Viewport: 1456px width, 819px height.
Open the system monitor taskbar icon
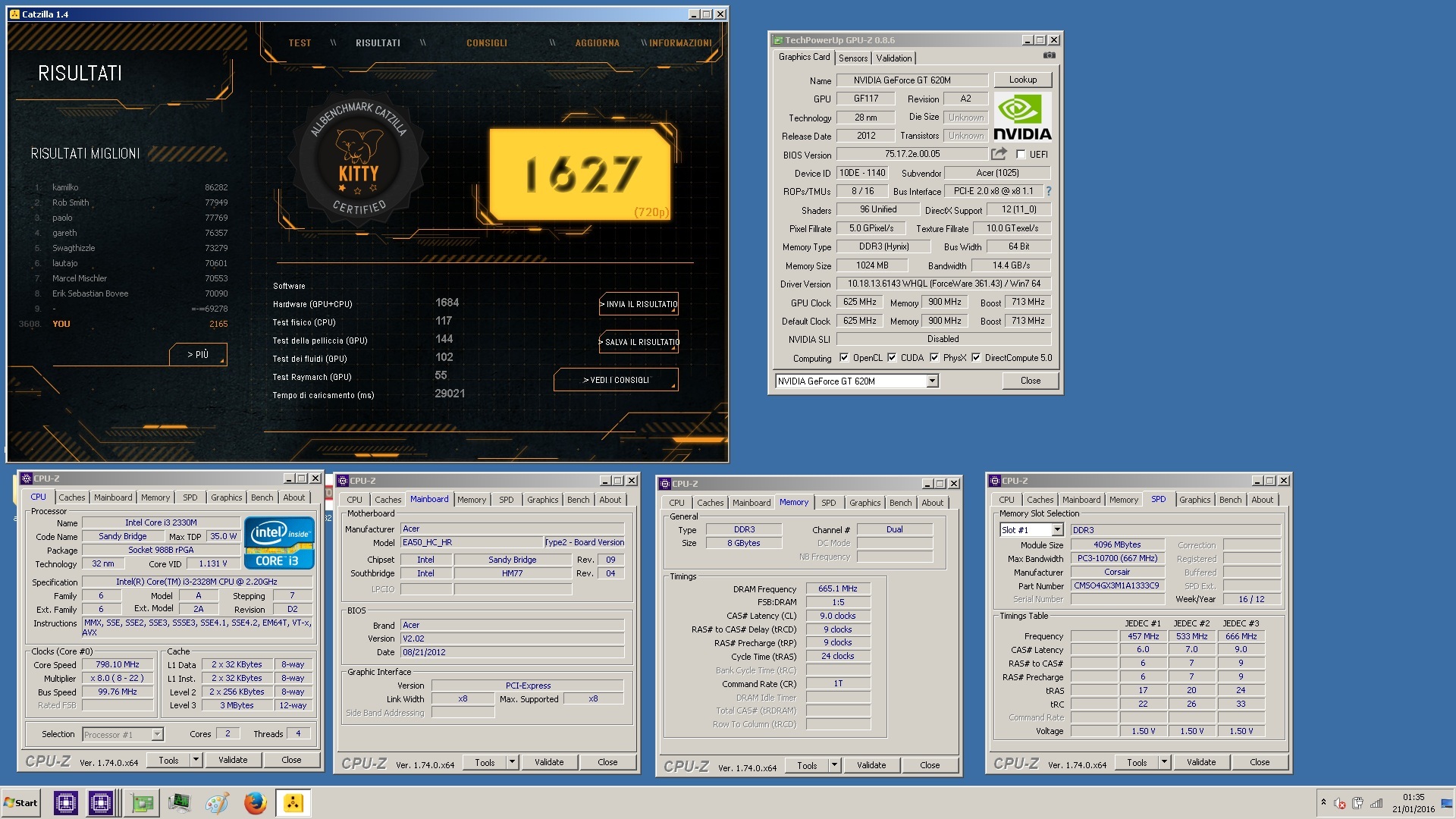(179, 803)
